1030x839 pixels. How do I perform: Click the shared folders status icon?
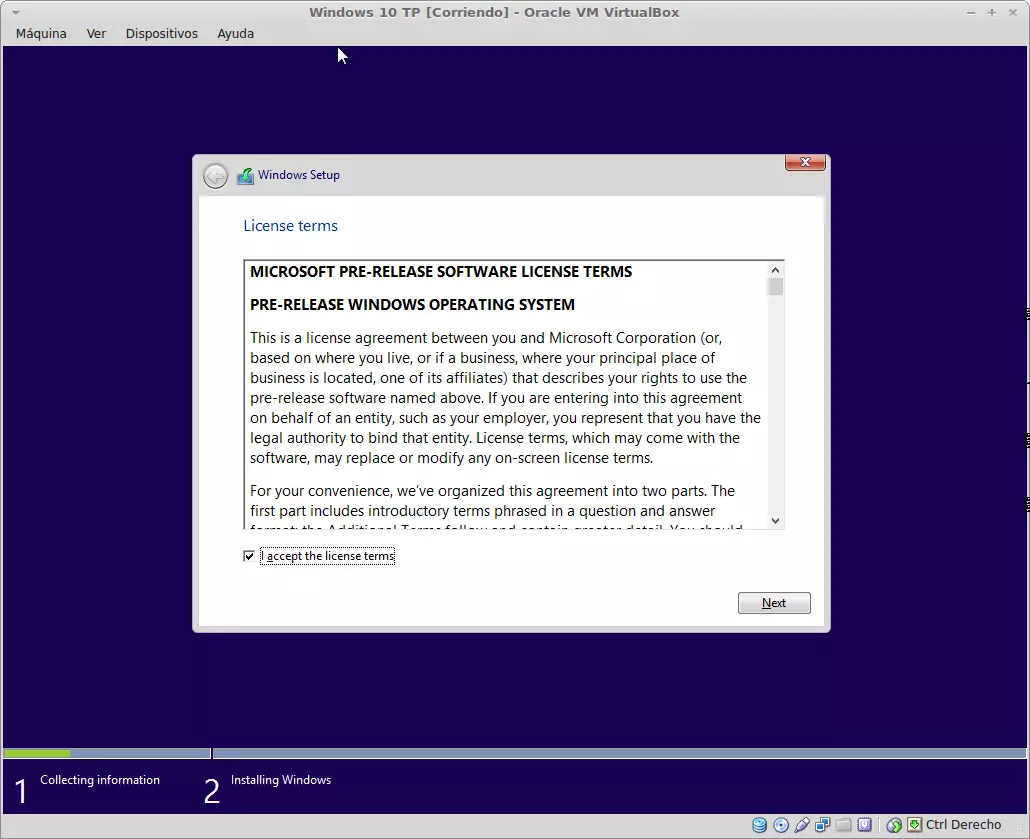844,825
